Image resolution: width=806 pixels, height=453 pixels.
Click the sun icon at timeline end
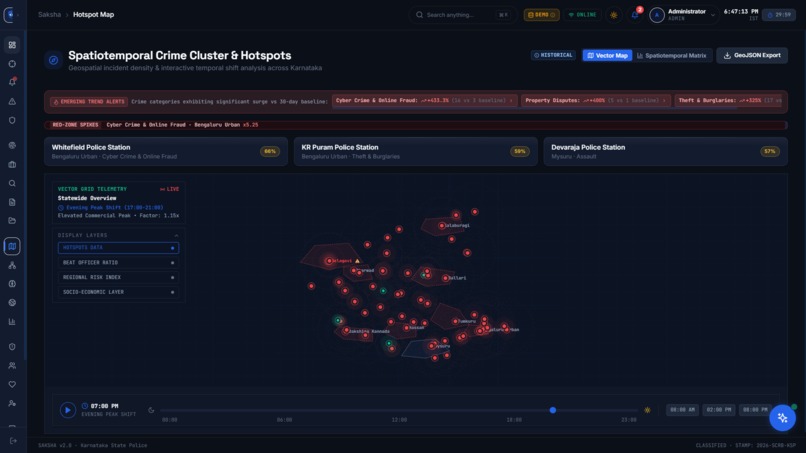coord(647,410)
